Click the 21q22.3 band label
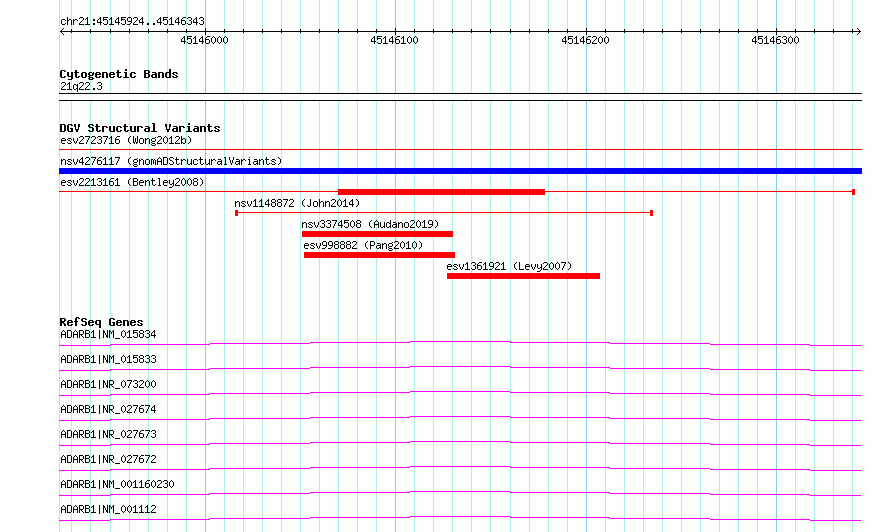The image size is (890, 532). click(x=81, y=87)
